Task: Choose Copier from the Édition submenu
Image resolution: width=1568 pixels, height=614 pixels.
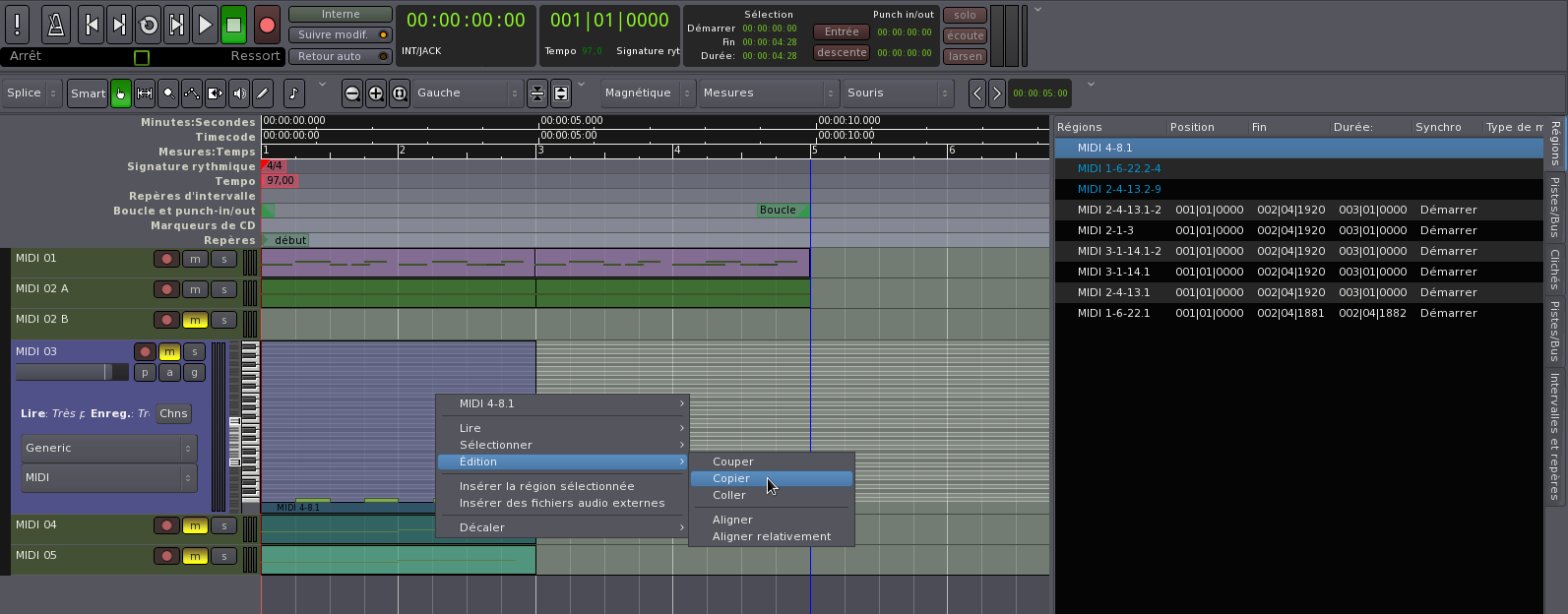Action: tap(731, 479)
